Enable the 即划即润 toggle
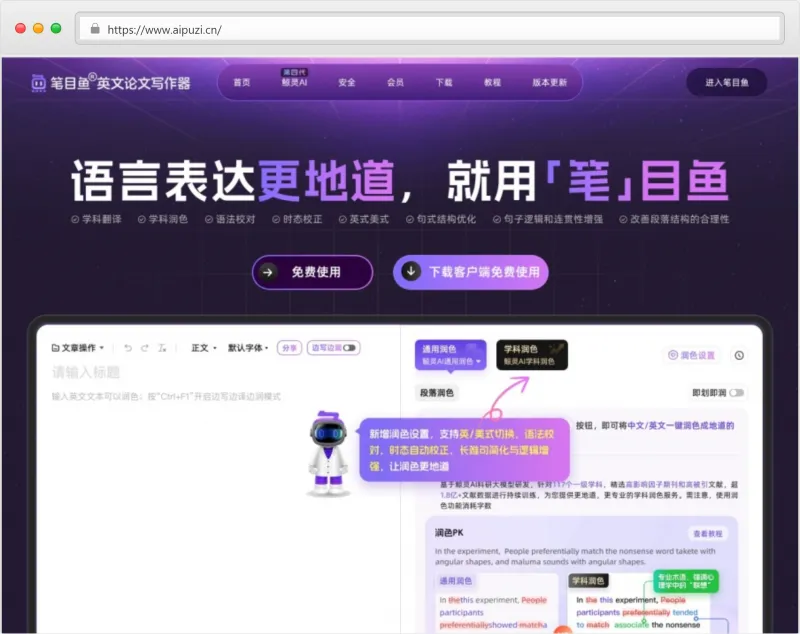The width and height of the screenshot is (800, 634). [735, 392]
